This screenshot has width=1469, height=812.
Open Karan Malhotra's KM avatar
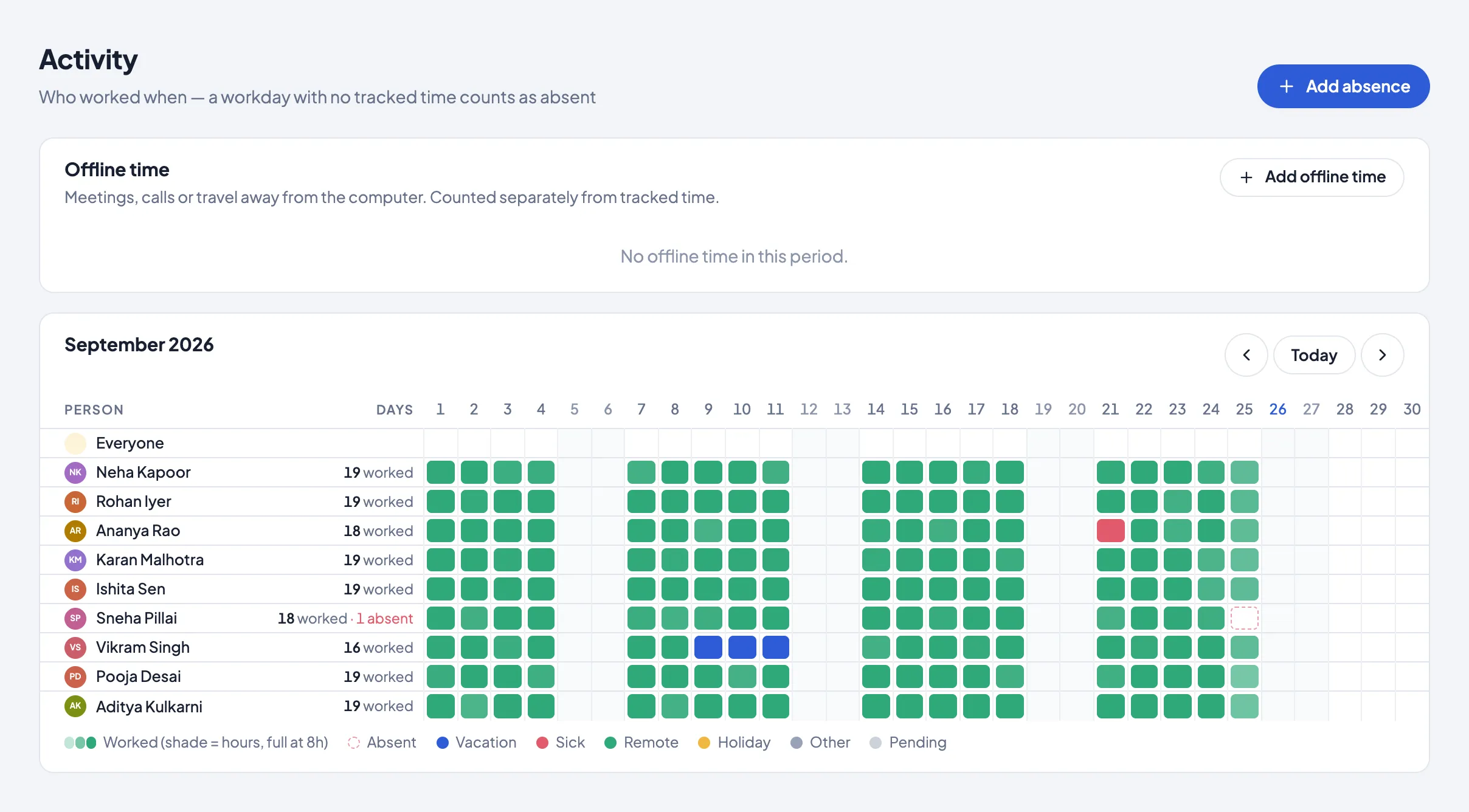pos(75,560)
